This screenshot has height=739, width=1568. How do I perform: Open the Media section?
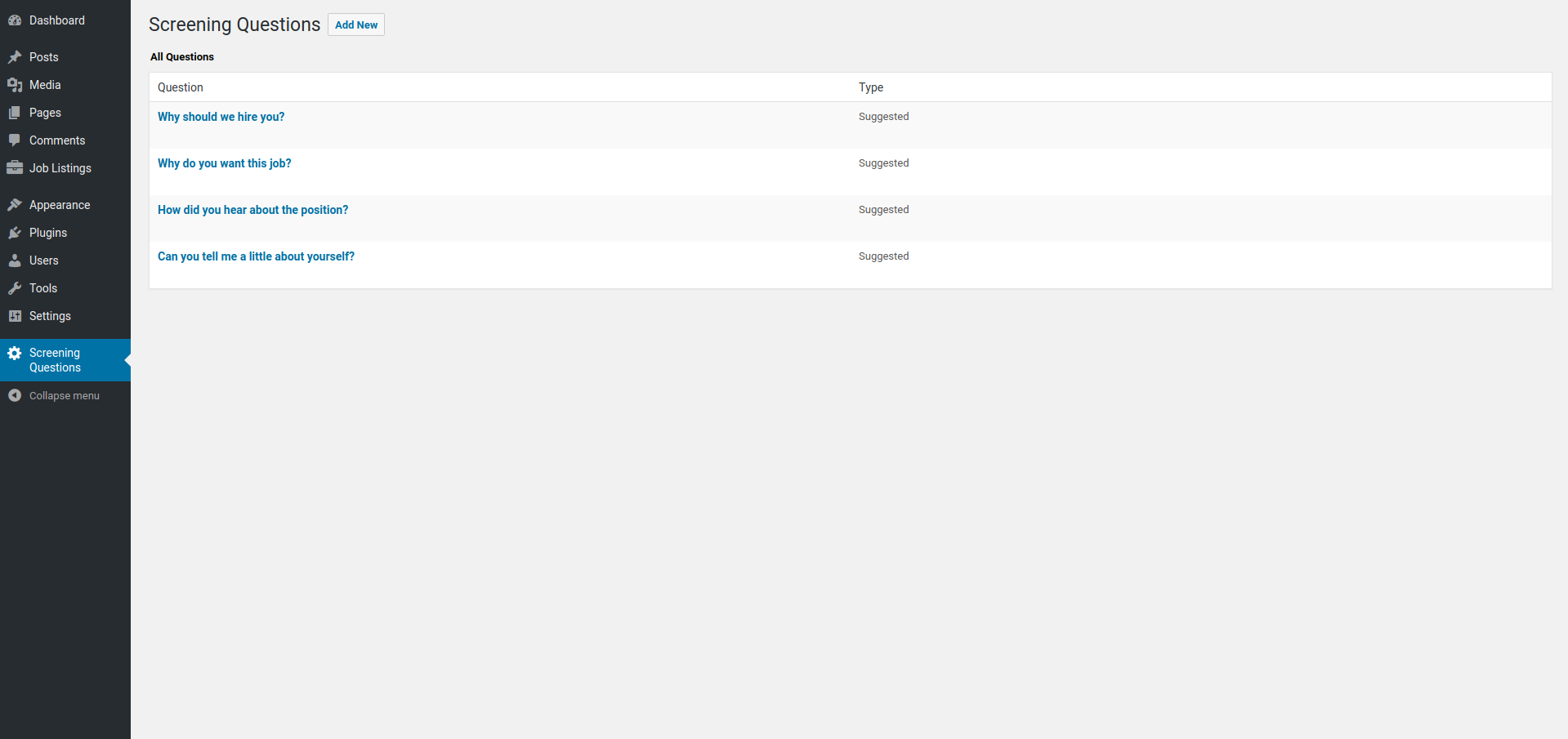tap(45, 85)
